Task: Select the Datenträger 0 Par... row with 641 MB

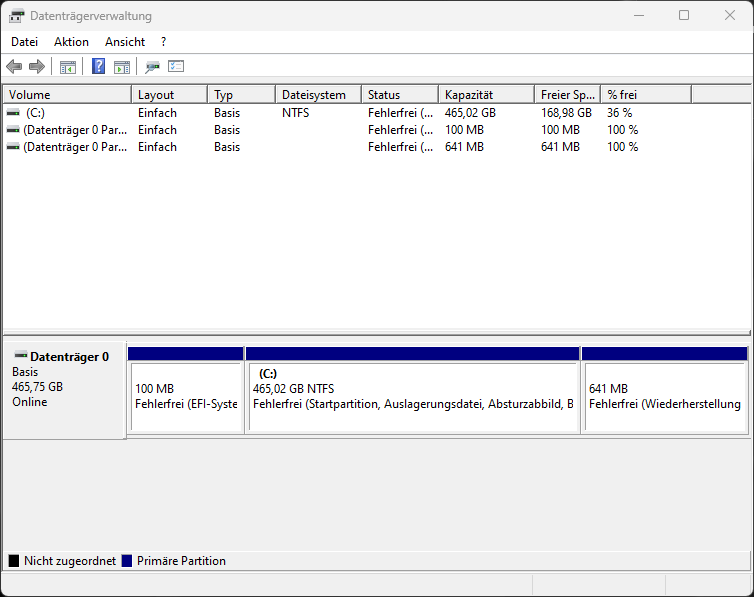Action: (75, 147)
